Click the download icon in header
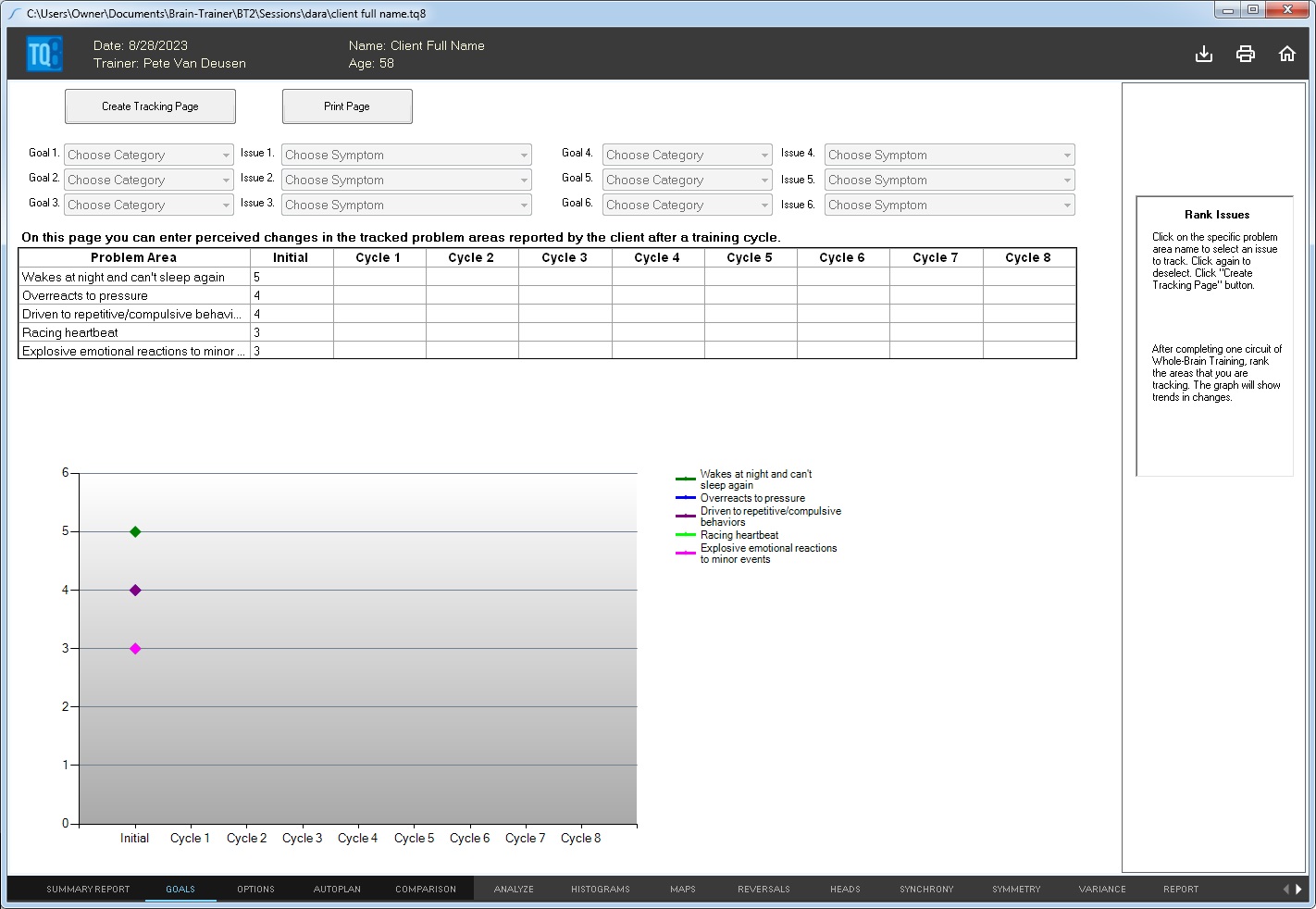Screen dimensions: 1316x909 pos(1204,54)
